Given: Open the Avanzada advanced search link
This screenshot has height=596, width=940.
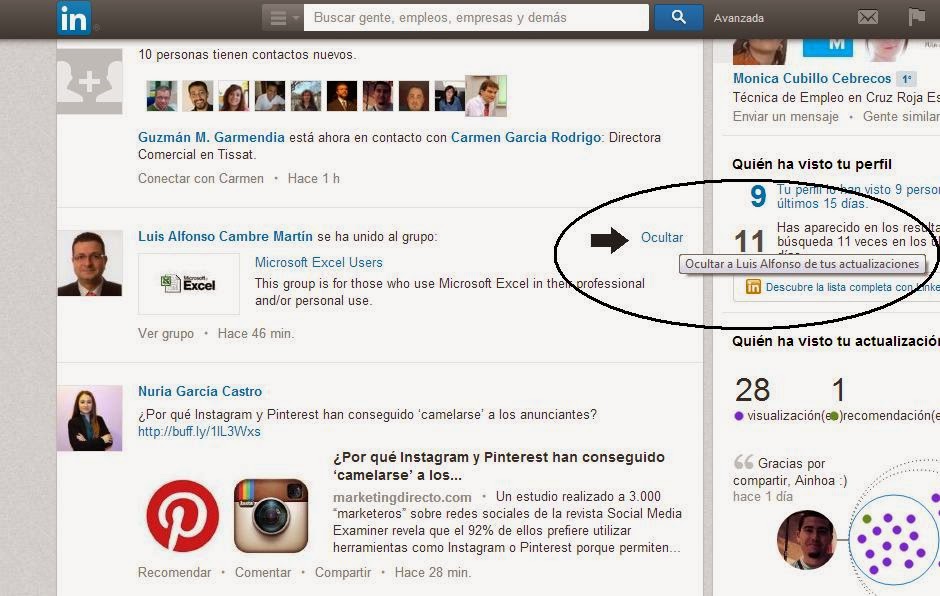Looking at the screenshot, I should tap(738, 18).
